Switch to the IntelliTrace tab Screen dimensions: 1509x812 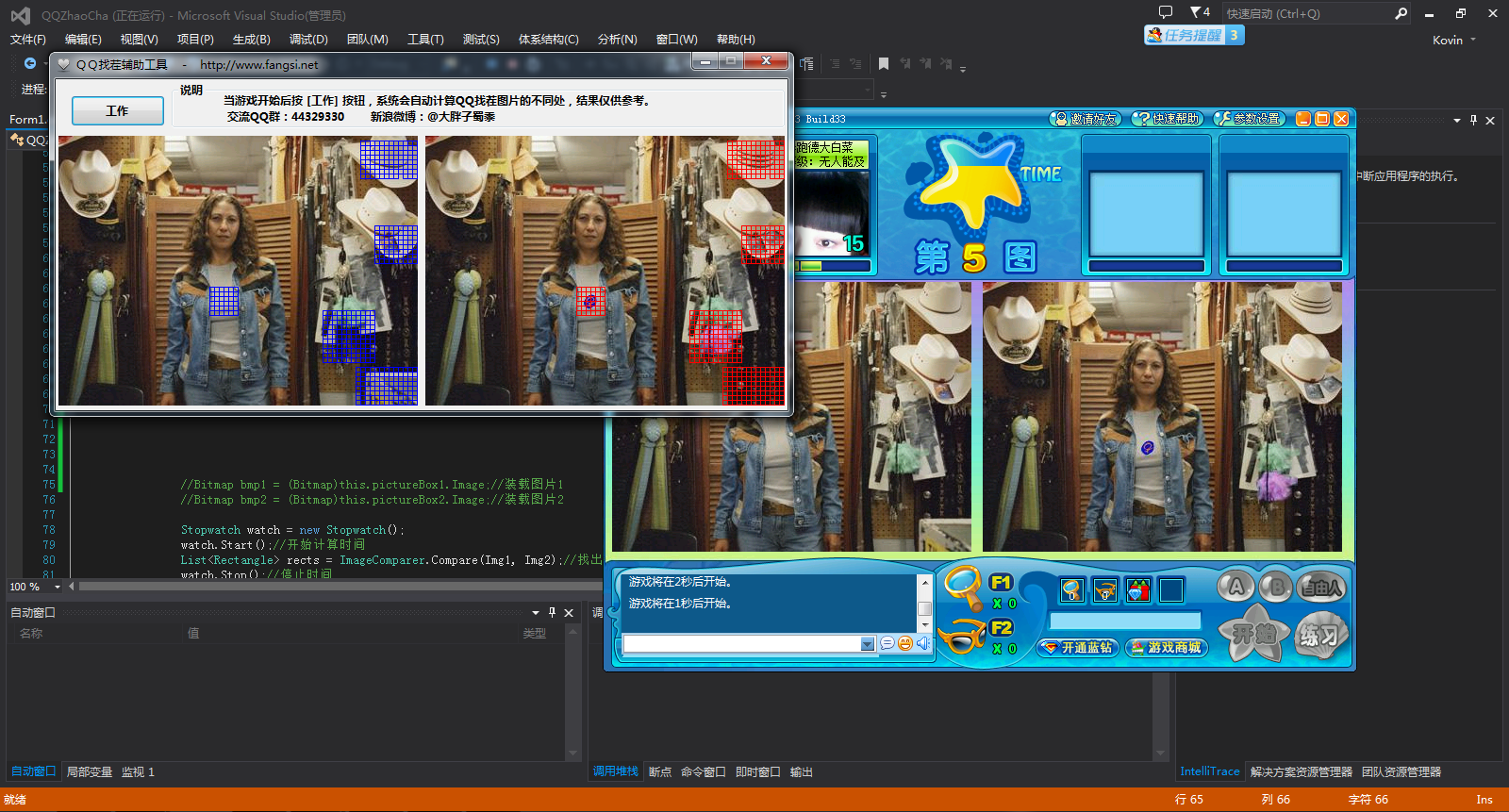[x=1210, y=771]
